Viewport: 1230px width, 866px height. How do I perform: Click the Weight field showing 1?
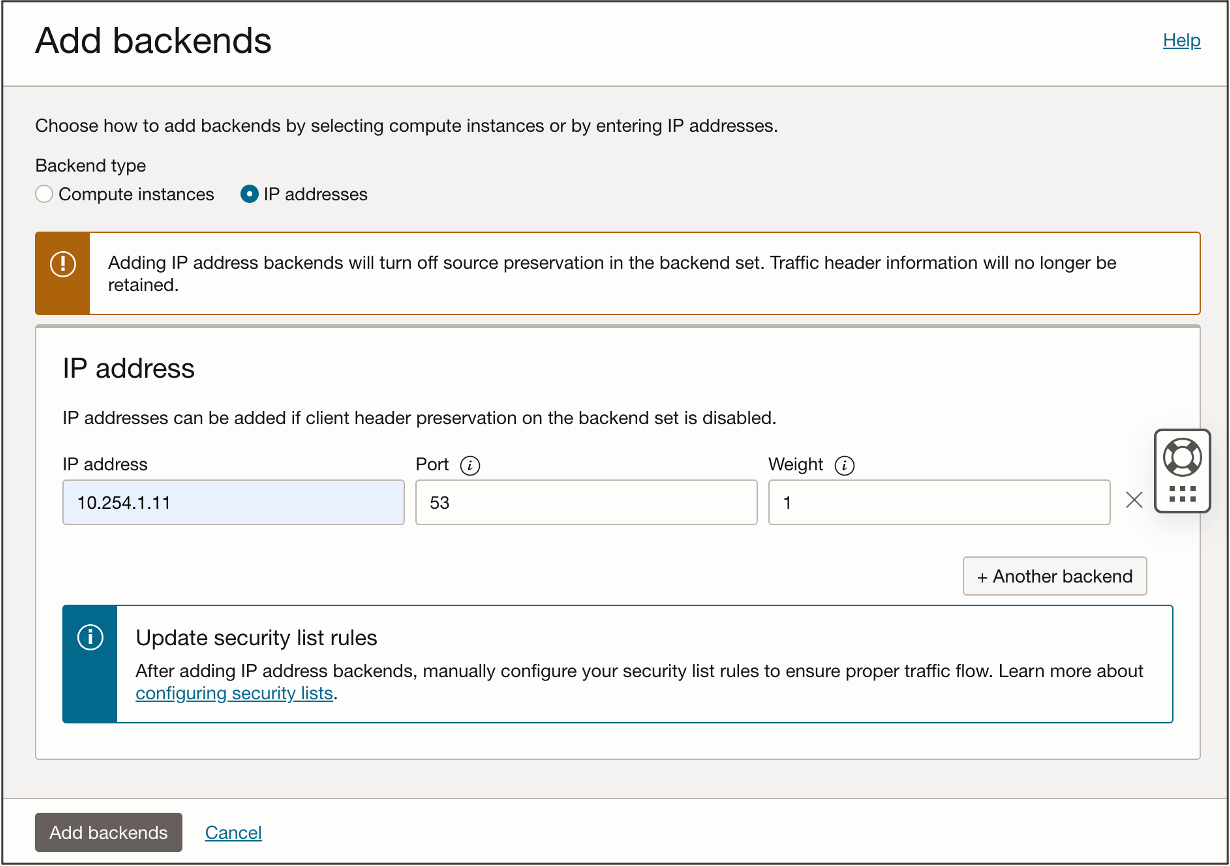(938, 502)
